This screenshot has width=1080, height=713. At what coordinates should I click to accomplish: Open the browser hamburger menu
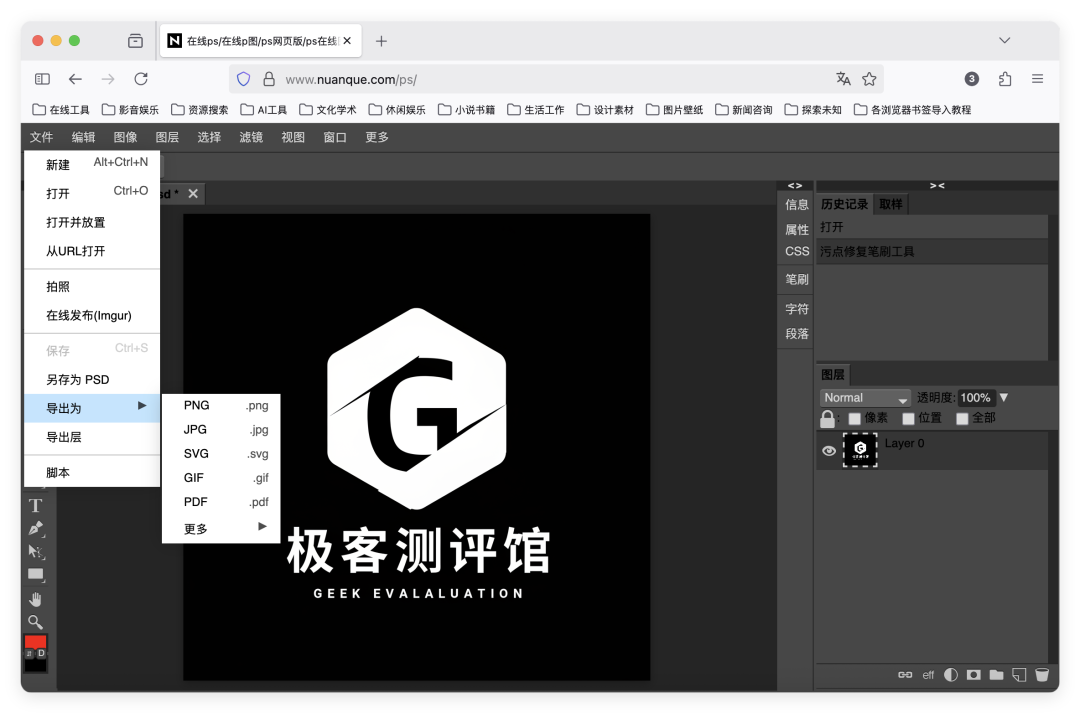pyautogui.click(x=1037, y=79)
